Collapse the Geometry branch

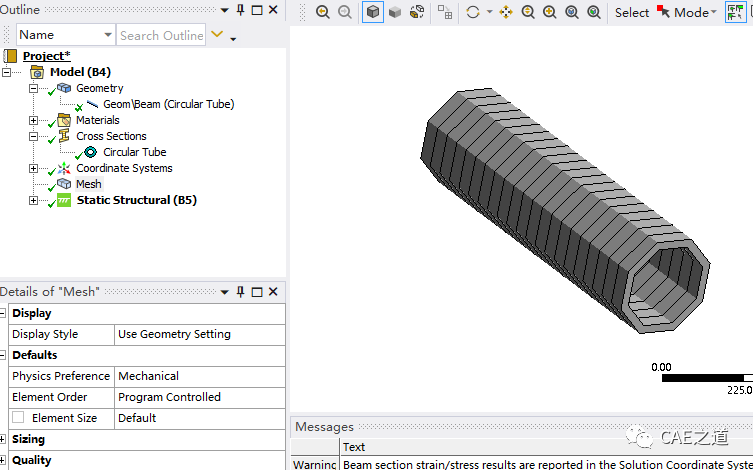pyautogui.click(x=33, y=88)
